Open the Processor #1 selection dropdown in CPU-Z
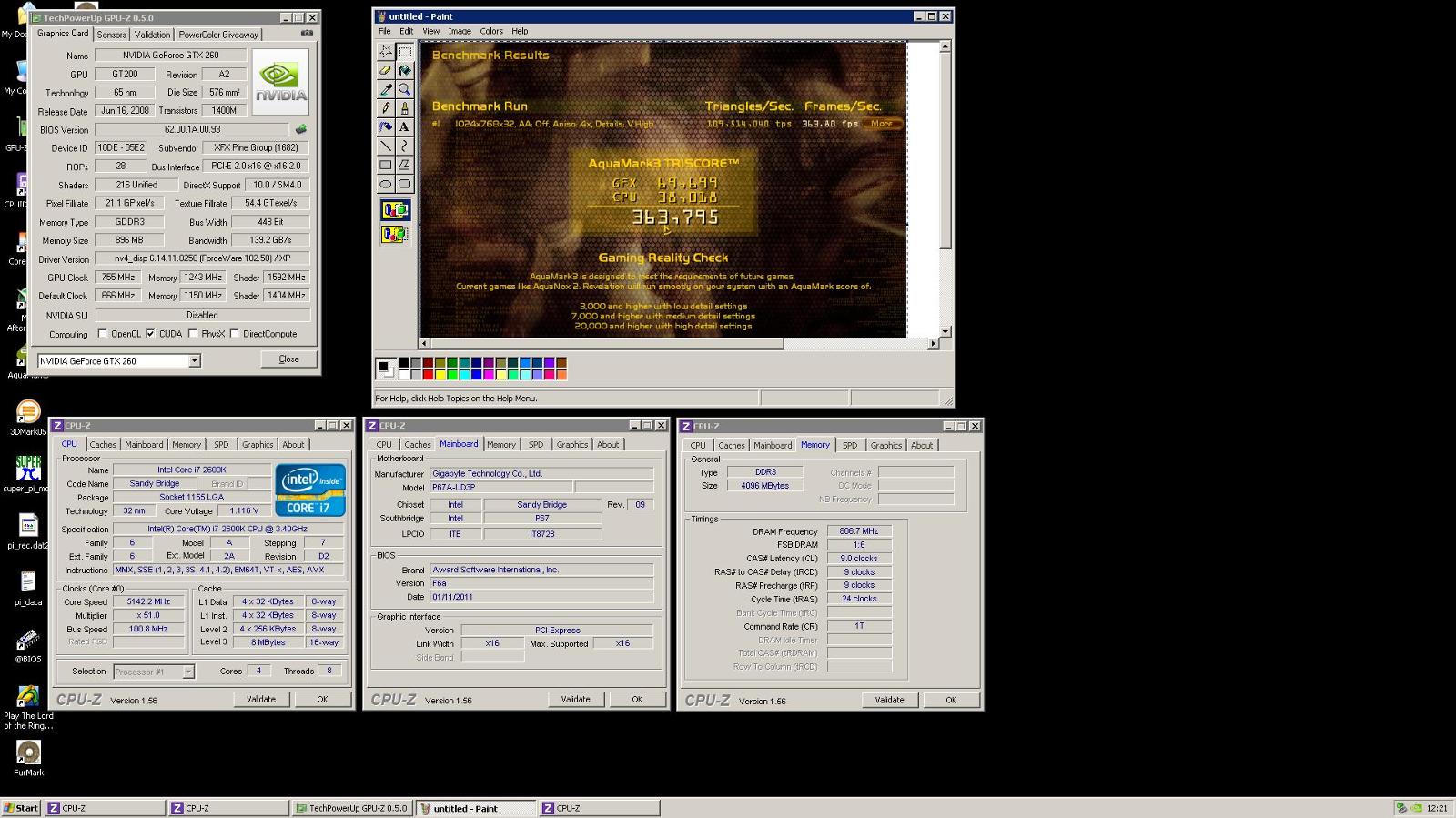 [x=187, y=672]
